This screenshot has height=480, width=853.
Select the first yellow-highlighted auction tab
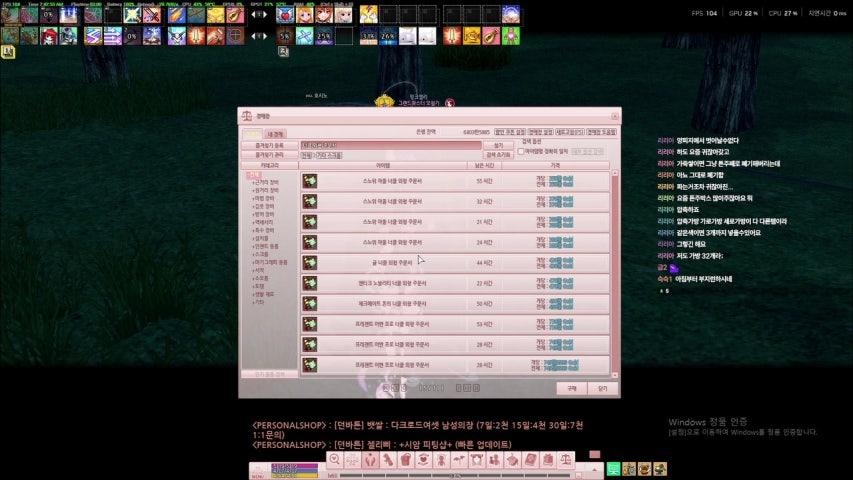coord(252,134)
